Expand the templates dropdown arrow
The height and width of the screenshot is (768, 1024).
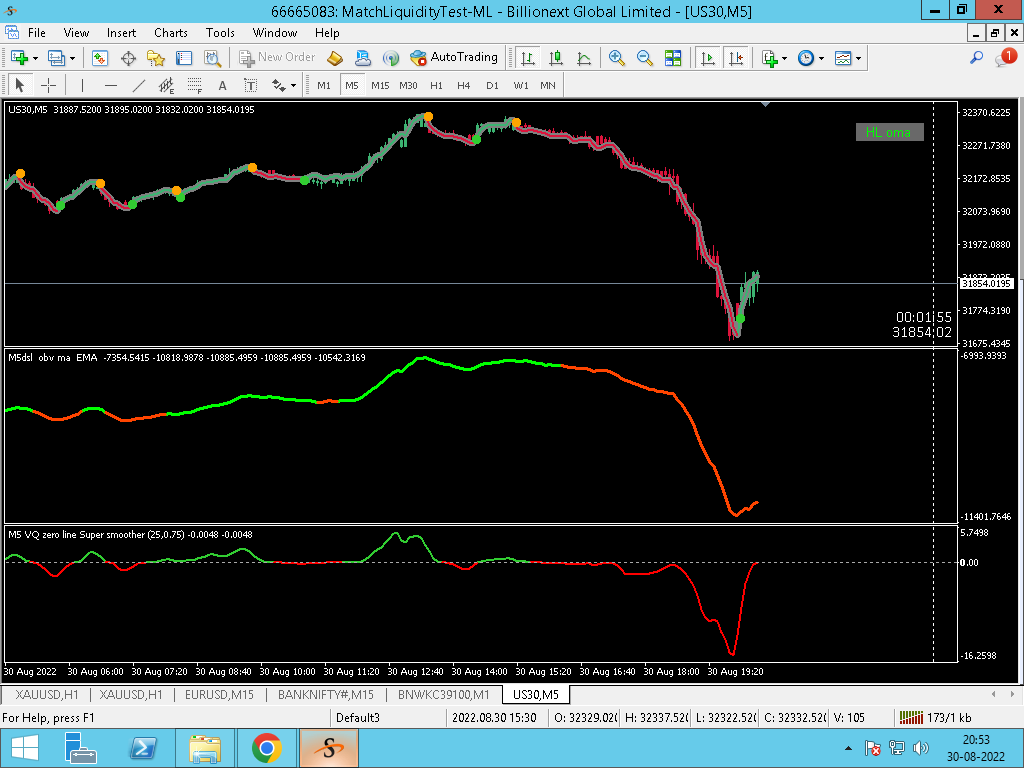(x=859, y=58)
